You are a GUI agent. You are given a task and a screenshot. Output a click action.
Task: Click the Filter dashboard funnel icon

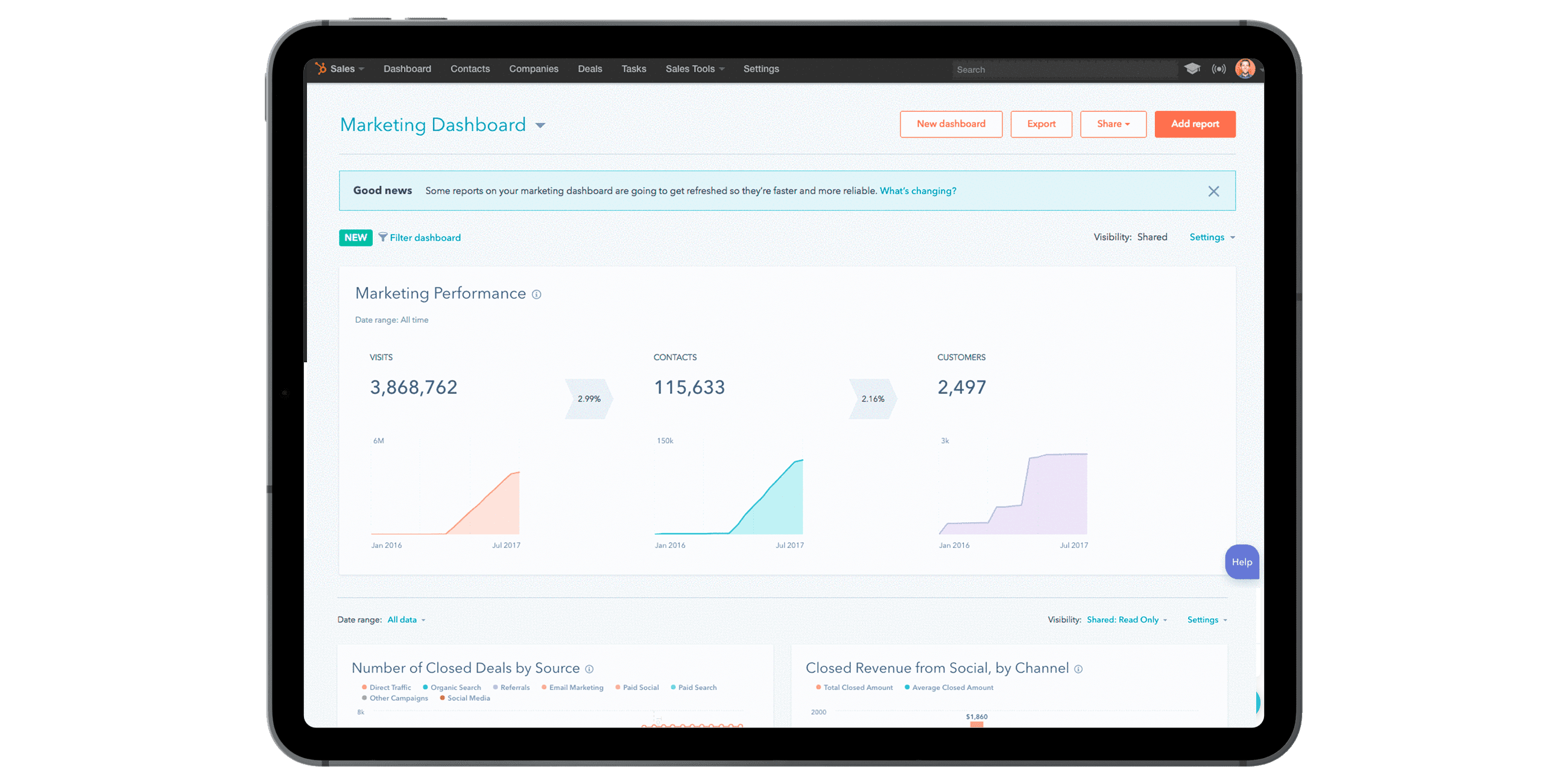(383, 237)
